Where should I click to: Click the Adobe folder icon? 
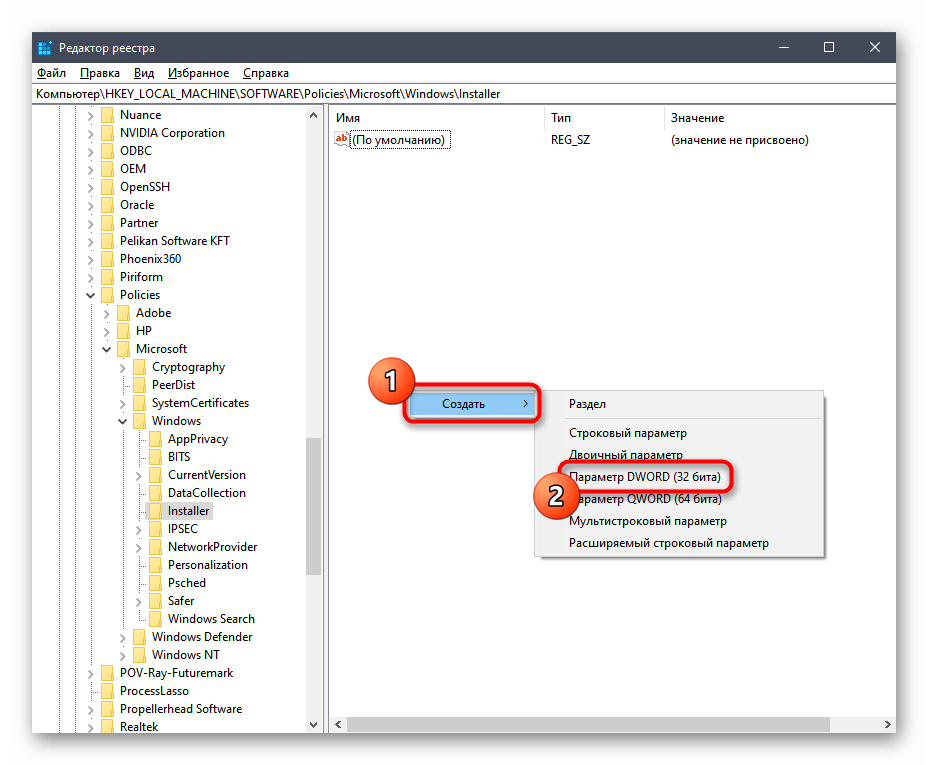tap(124, 313)
